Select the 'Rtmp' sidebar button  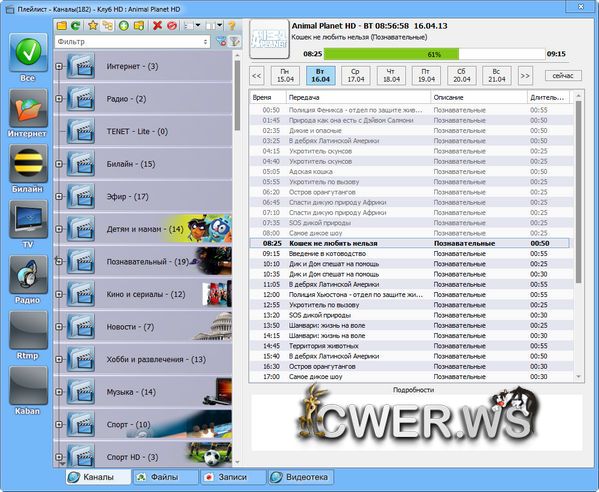(x=28, y=330)
